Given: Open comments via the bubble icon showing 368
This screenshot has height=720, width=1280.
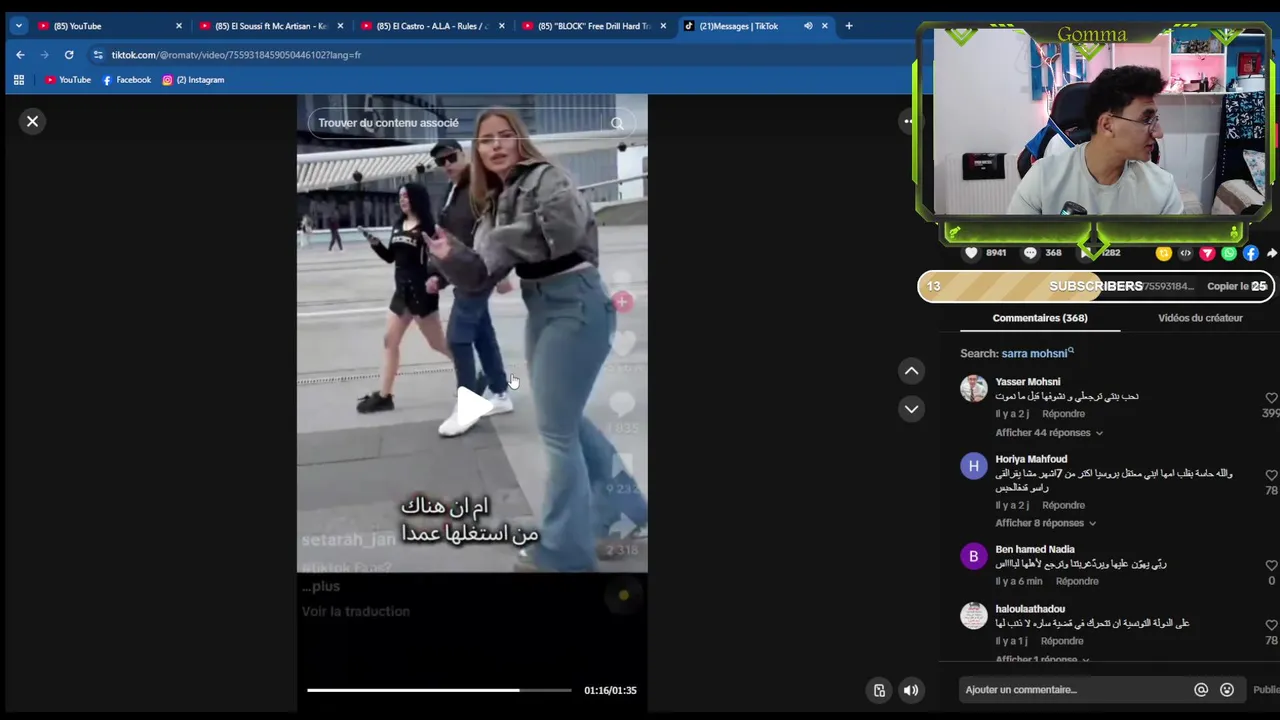Looking at the screenshot, I should pos(1030,253).
